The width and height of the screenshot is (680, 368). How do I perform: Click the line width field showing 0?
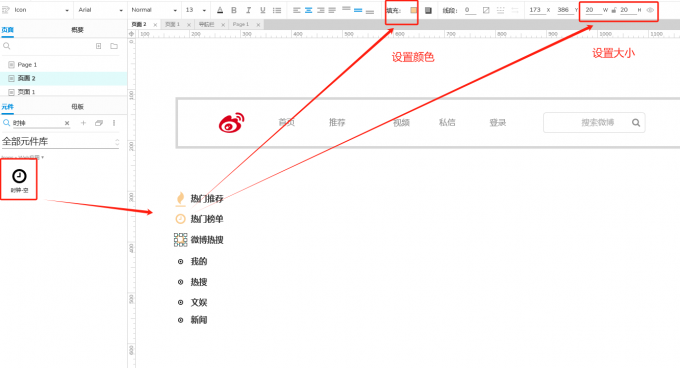pyautogui.click(x=470, y=10)
